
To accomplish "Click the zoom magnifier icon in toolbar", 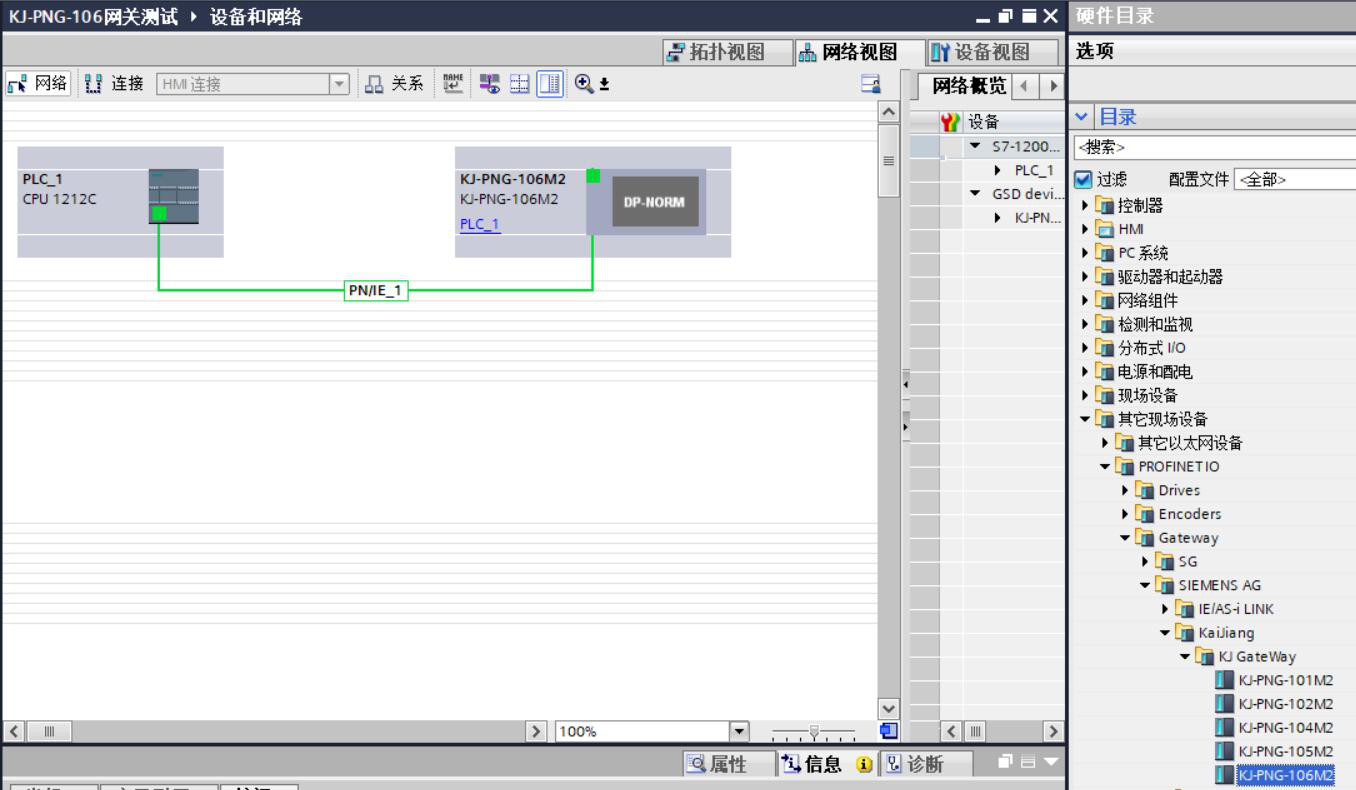I will [x=586, y=84].
